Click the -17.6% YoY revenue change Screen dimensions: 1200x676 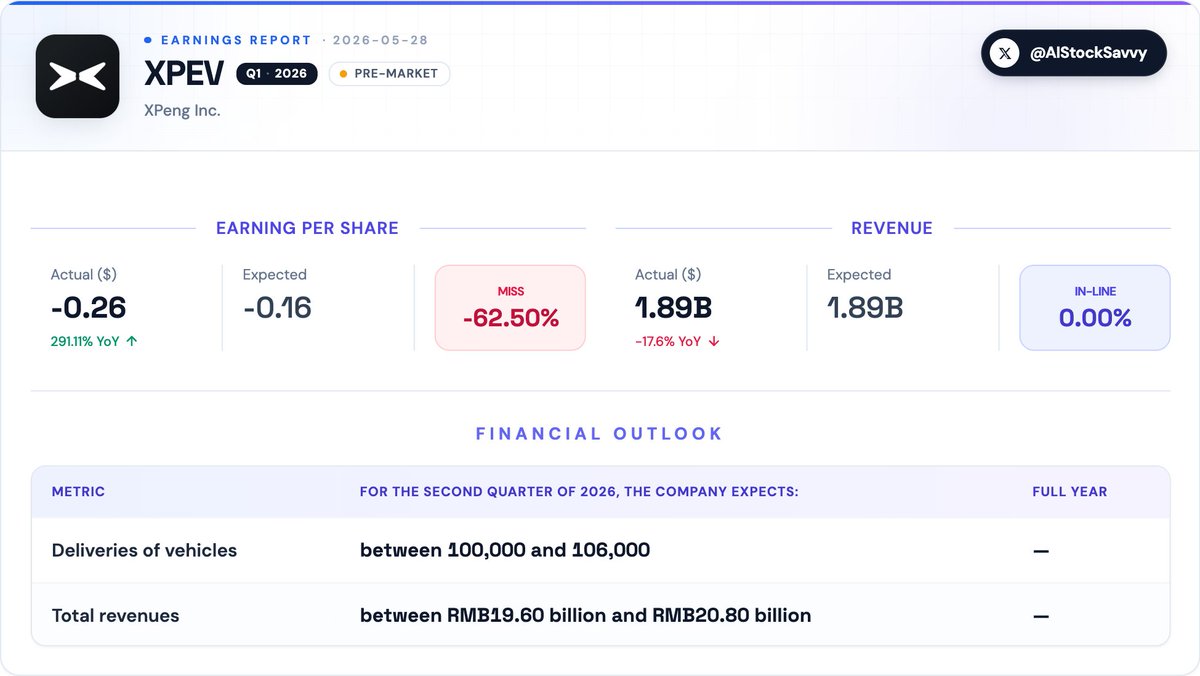(668, 341)
